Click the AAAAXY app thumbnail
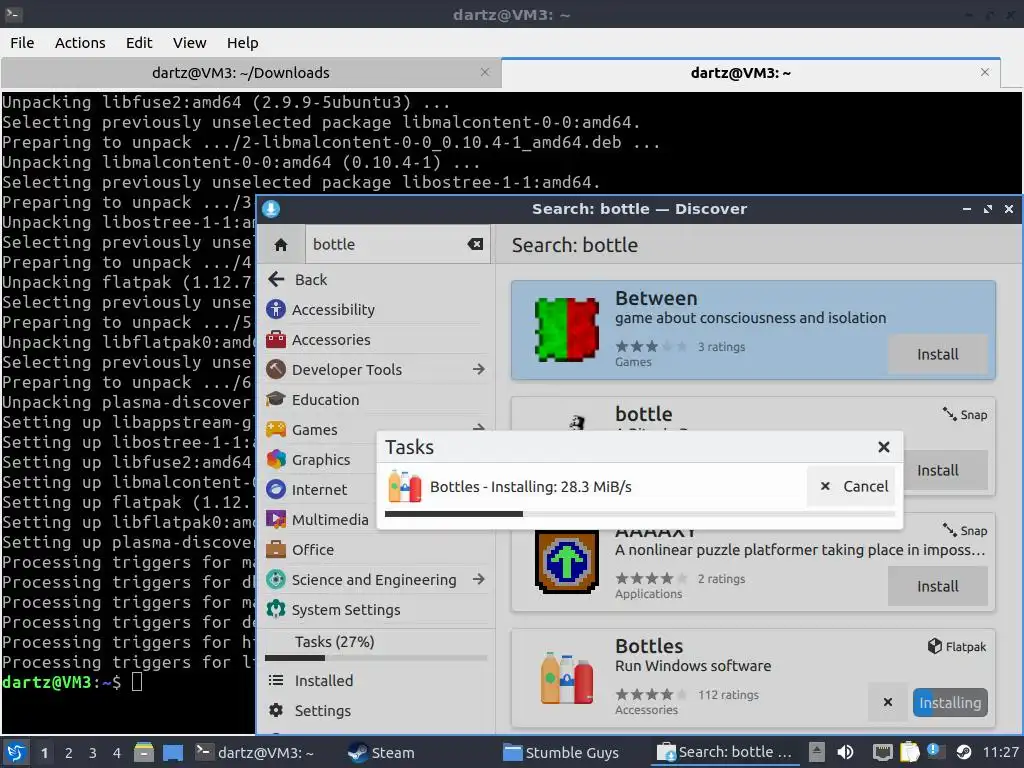 566,562
